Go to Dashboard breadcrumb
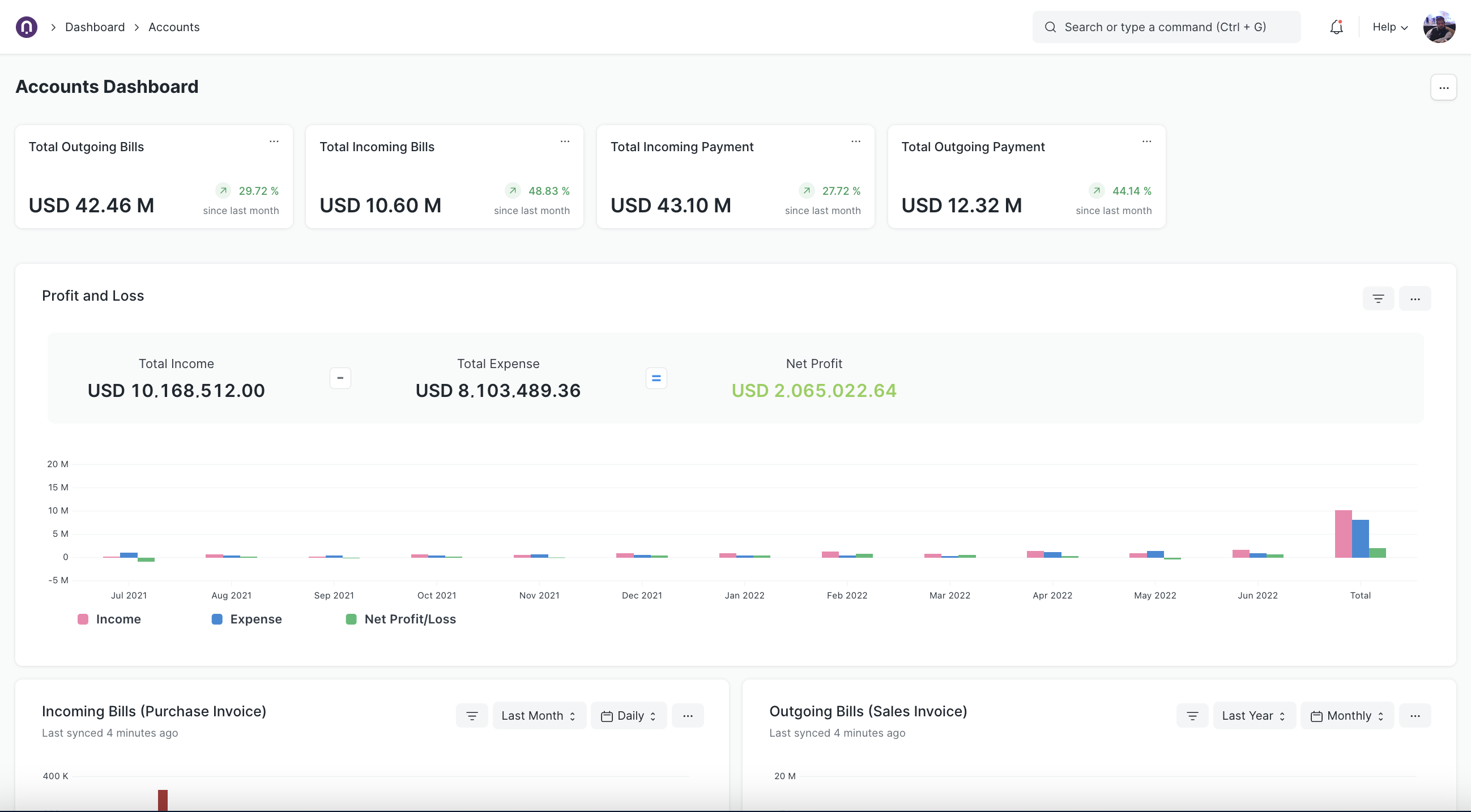This screenshot has width=1471, height=812. tap(95, 27)
